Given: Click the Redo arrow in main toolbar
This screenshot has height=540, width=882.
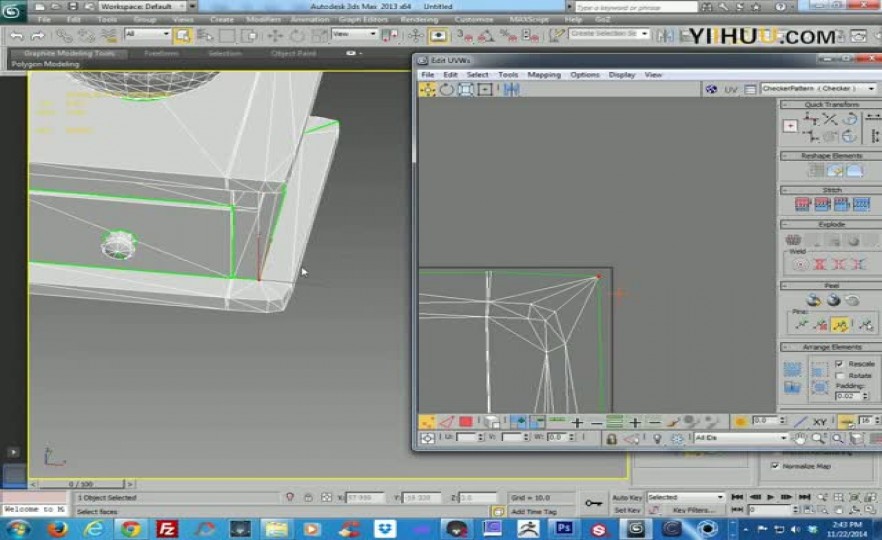Looking at the screenshot, I should 38,36.
